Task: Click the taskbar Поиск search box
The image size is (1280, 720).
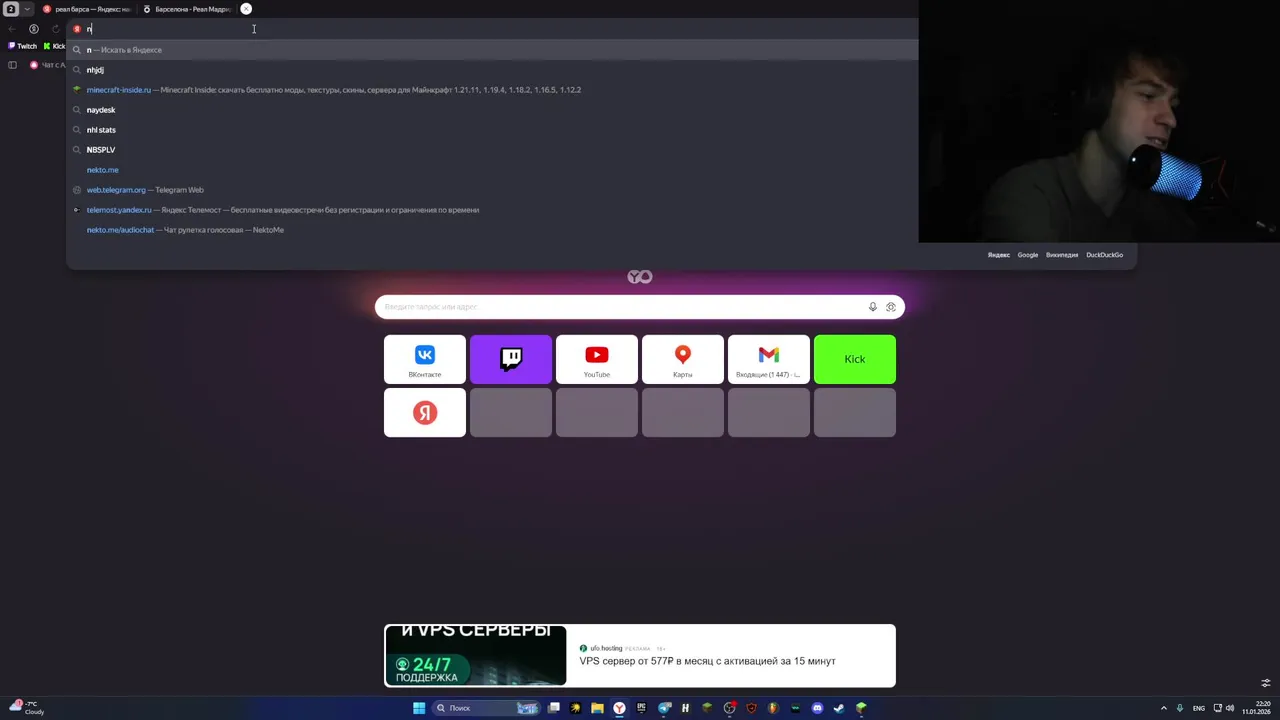Action: click(x=486, y=708)
